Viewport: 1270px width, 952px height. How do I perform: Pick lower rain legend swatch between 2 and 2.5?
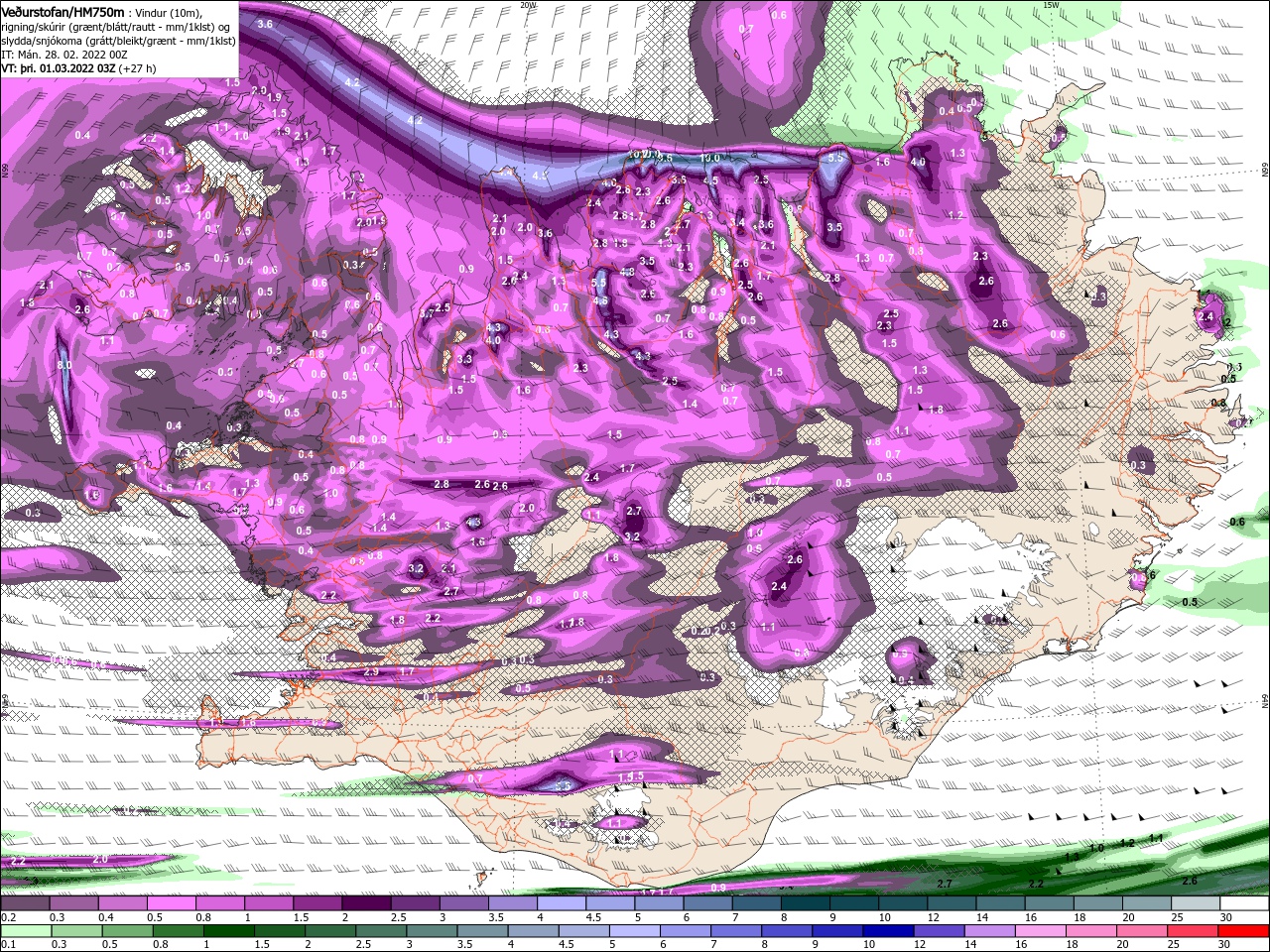tap(329, 931)
